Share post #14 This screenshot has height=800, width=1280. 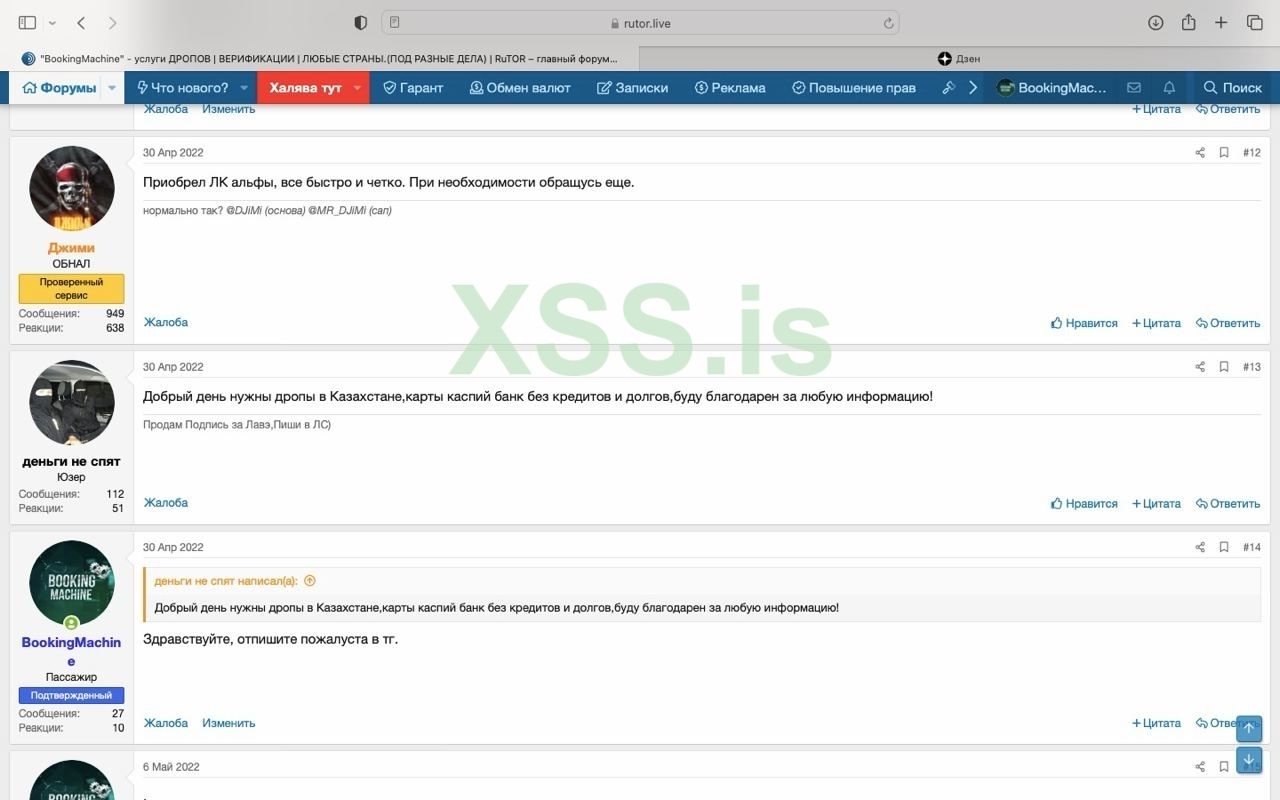[1200, 547]
